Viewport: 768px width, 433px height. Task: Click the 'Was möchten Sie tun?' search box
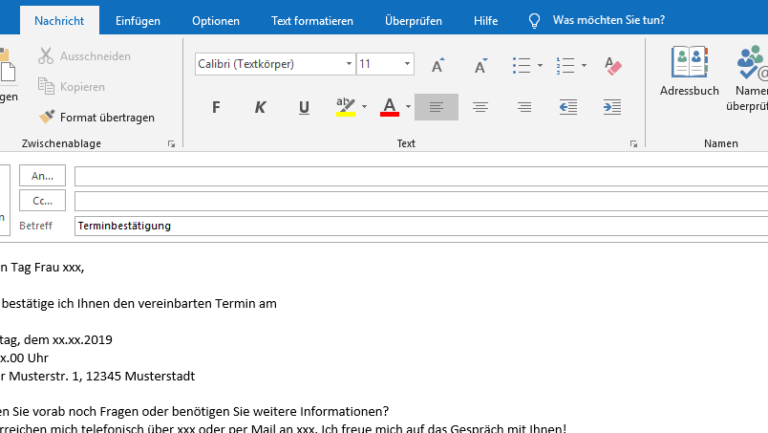pos(609,20)
